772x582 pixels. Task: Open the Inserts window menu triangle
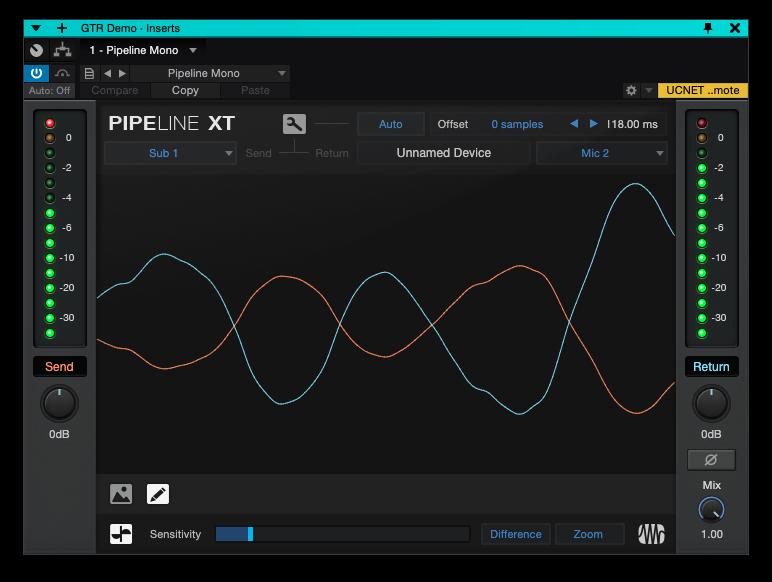pyautogui.click(x=36, y=28)
